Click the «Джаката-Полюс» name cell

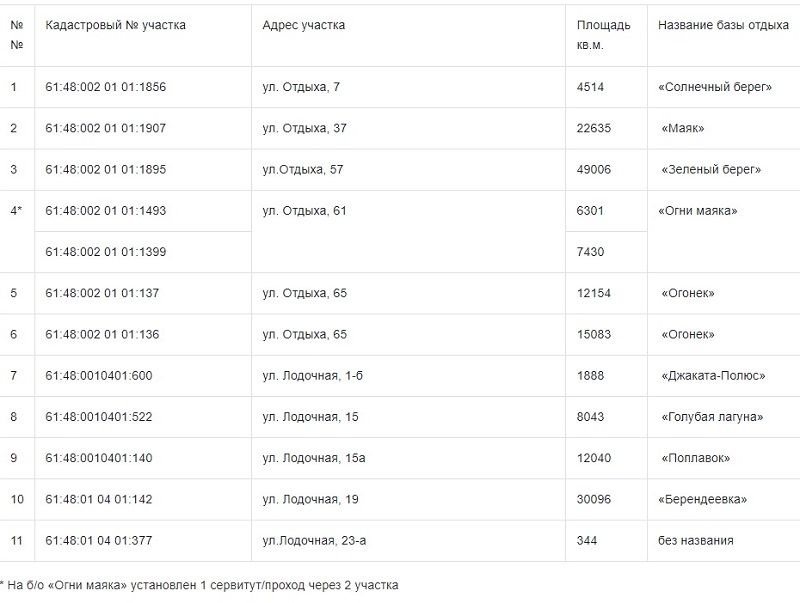[713, 375]
